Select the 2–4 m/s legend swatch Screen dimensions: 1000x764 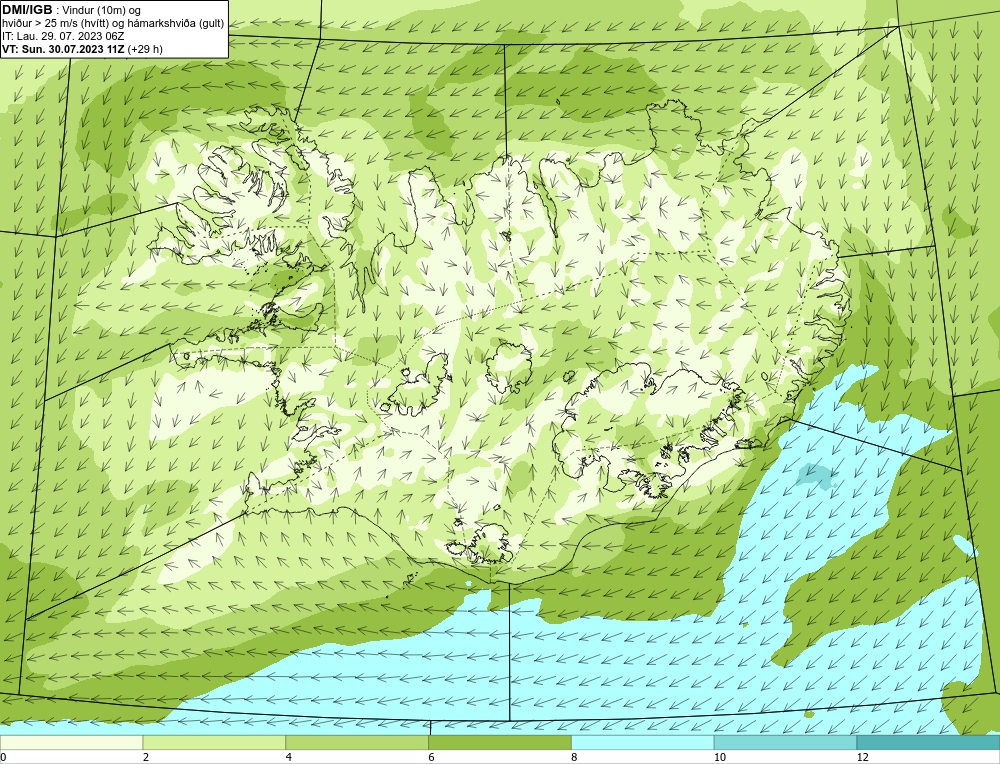click(214, 743)
